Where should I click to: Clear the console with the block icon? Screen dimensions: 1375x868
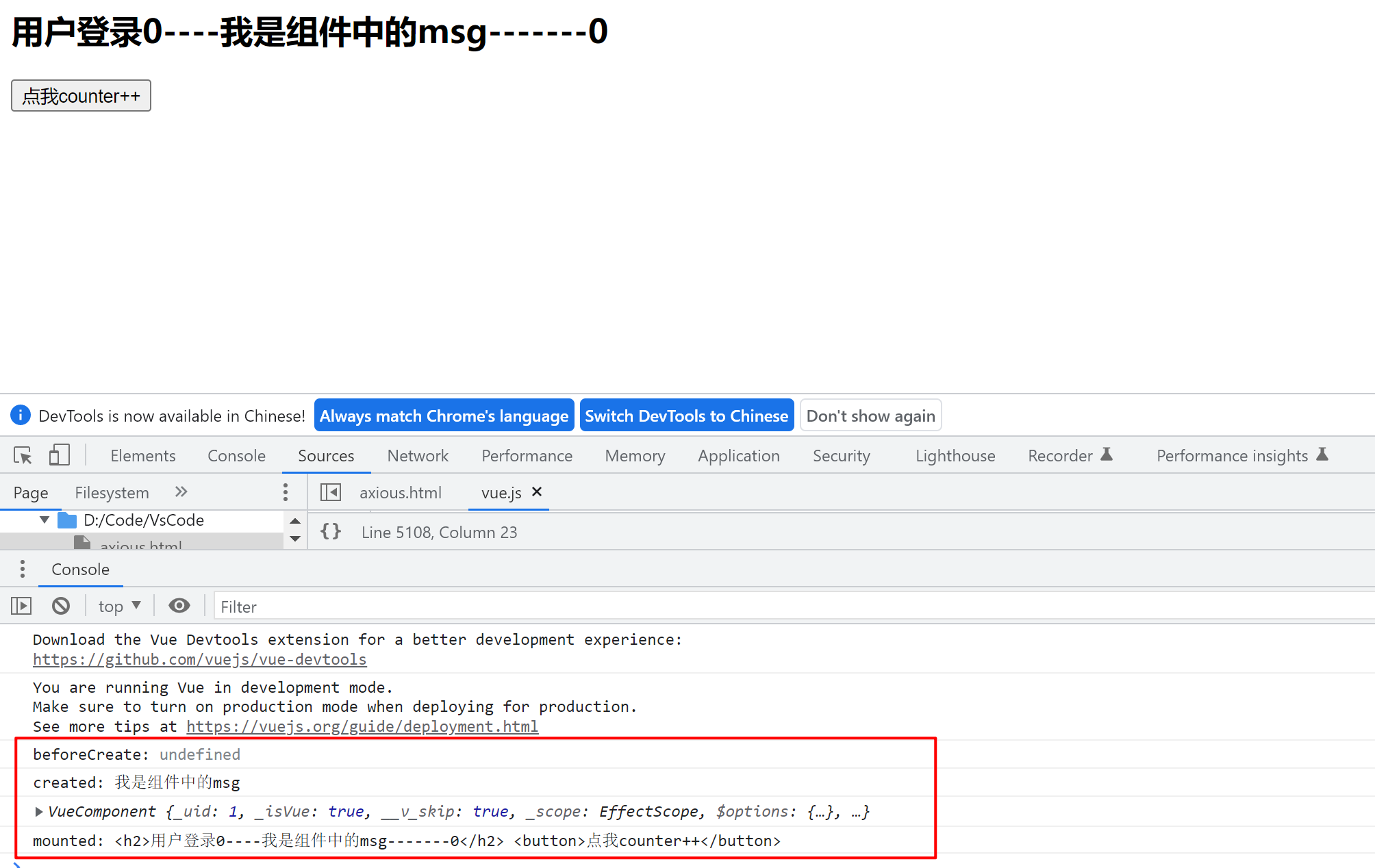pos(61,606)
